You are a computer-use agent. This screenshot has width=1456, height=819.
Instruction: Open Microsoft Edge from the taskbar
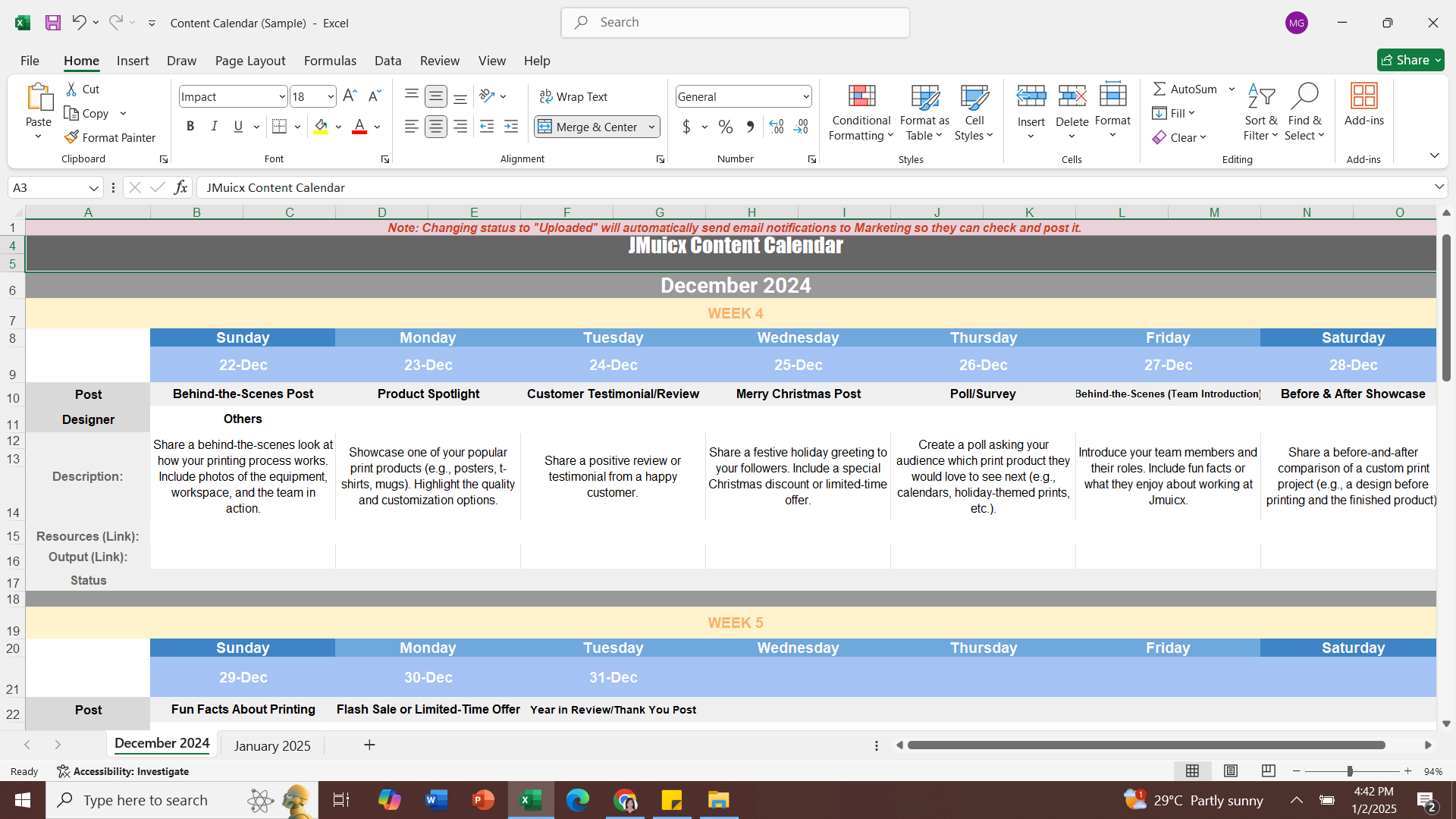click(578, 800)
